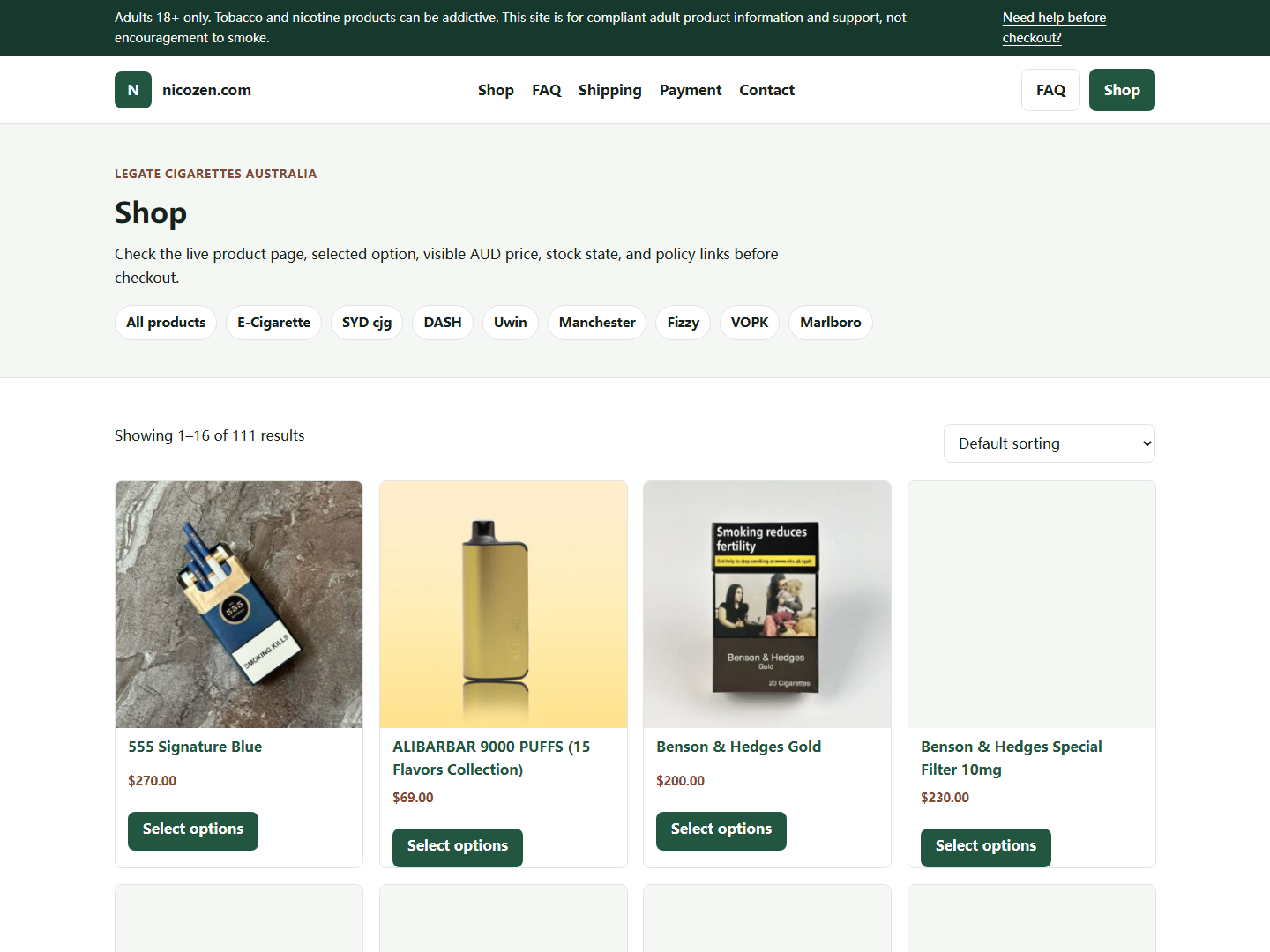Filter by SYD cjg category
Screen dimensions: 1270x952
[367, 323]
